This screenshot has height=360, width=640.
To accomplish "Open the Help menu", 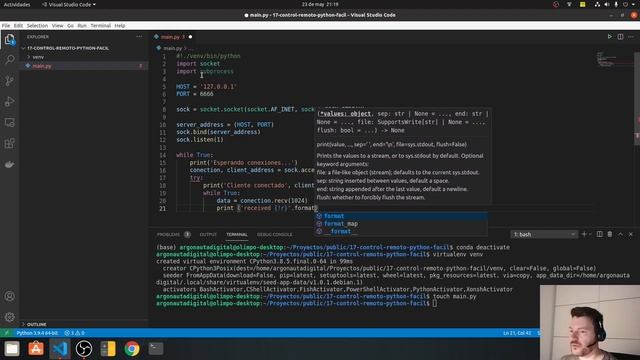I will pyautogui.click(x=120, y=26).
